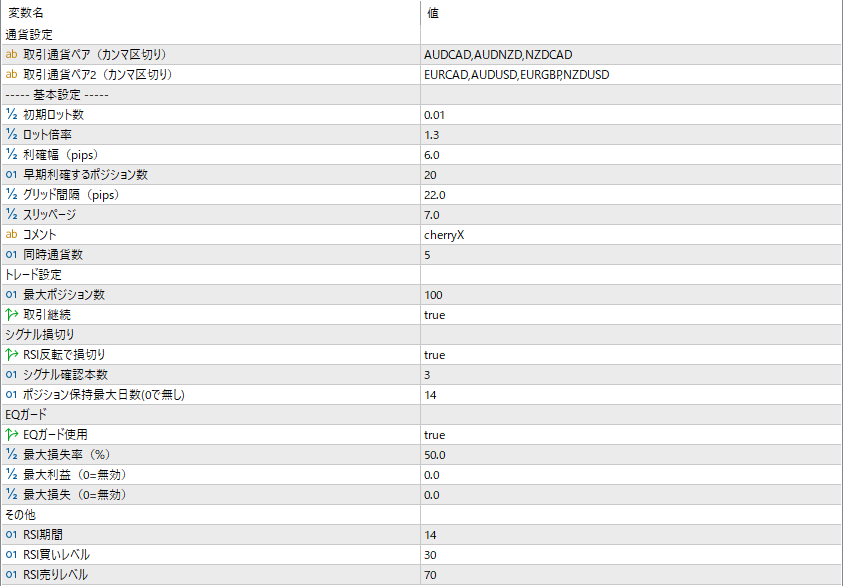Toggle the RSI反転で損切り true value

point(435,354)
